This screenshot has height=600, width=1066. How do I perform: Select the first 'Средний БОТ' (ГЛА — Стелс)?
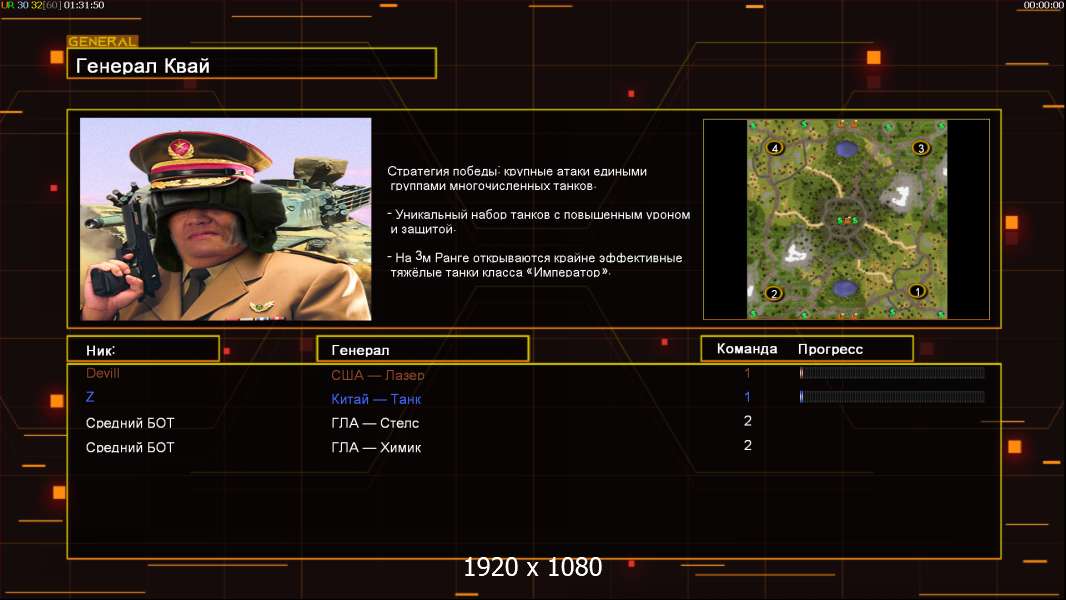point(130,423)
